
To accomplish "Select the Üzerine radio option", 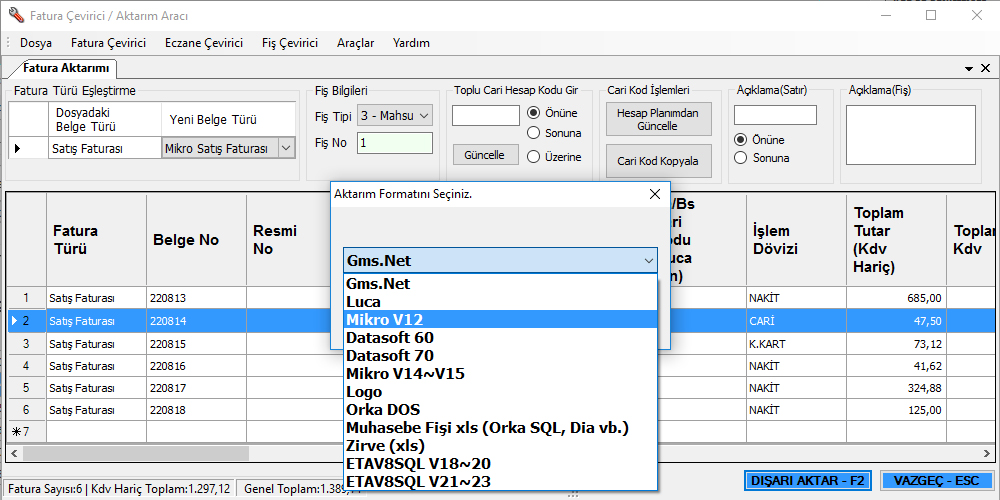I will click(533, 156).
